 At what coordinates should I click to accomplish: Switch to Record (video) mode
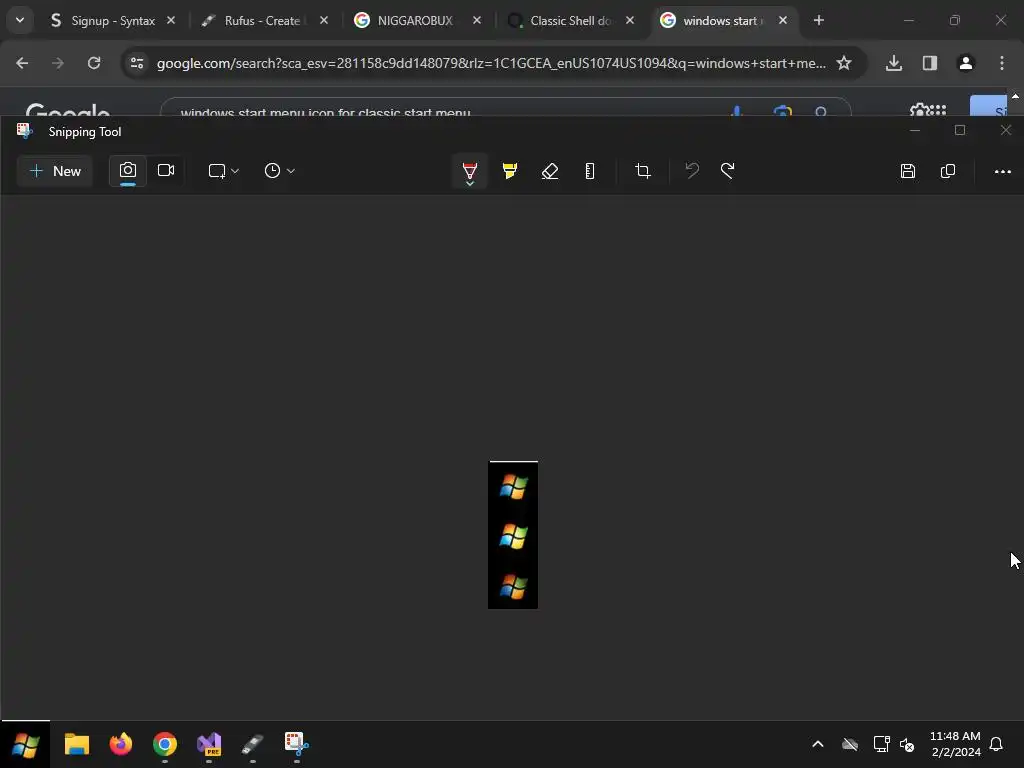point(166,171)
